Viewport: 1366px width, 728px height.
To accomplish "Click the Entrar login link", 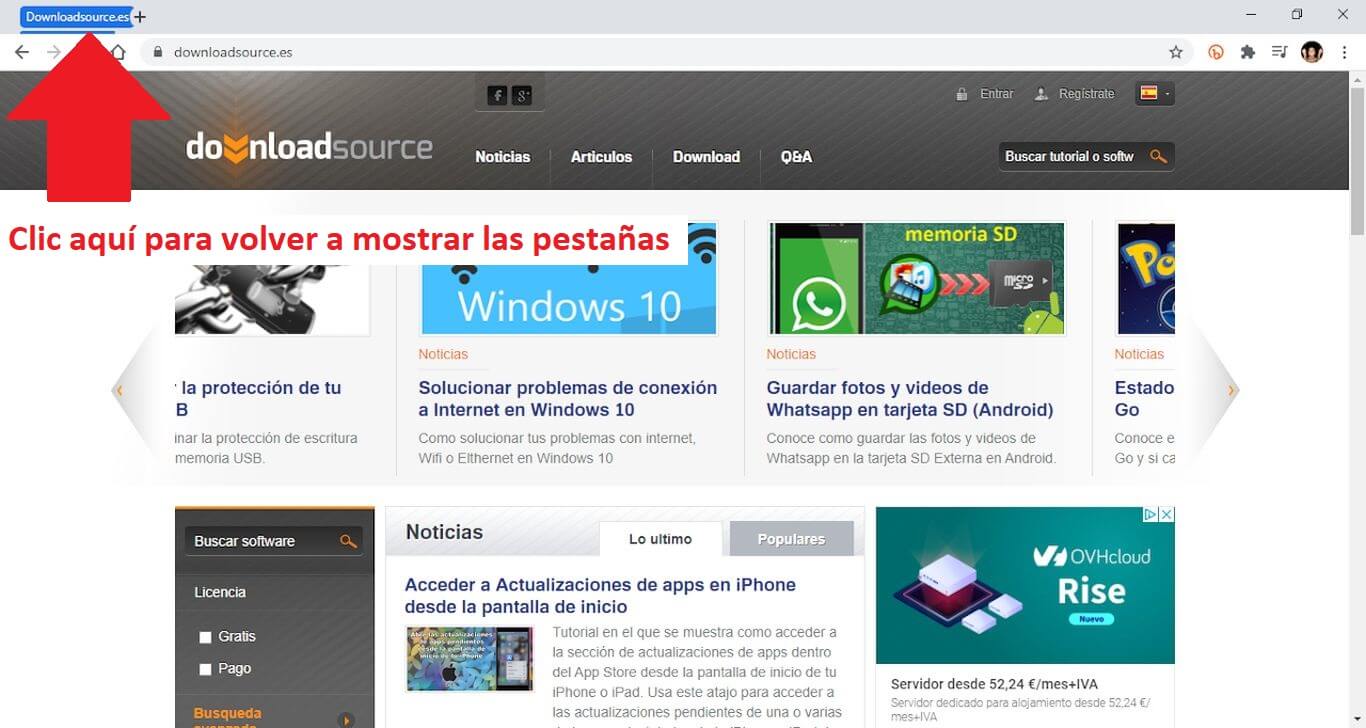I will coord(996,94).
